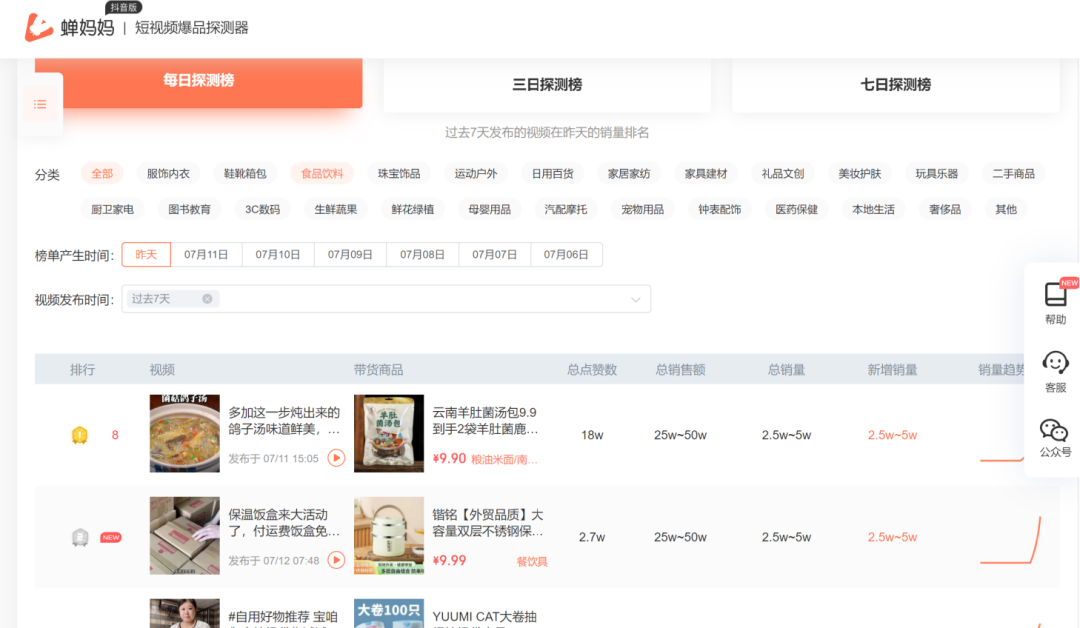Viewport: 1080px width, 628px height.
Task: Pick the 宠物用品 category
Action: coord(643,209)
